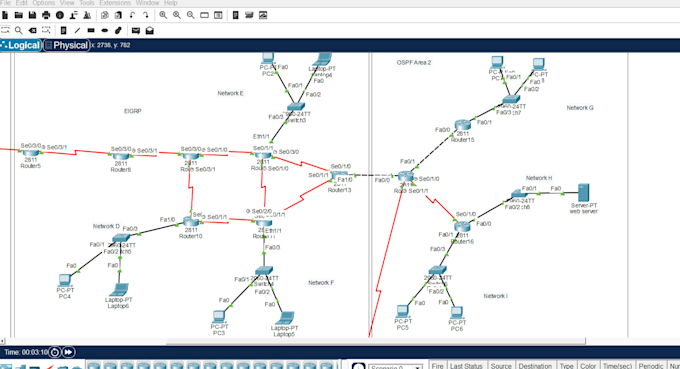Screen dimensions: 680x369
Task: Select the Router6 device
Action: point(121,156)
